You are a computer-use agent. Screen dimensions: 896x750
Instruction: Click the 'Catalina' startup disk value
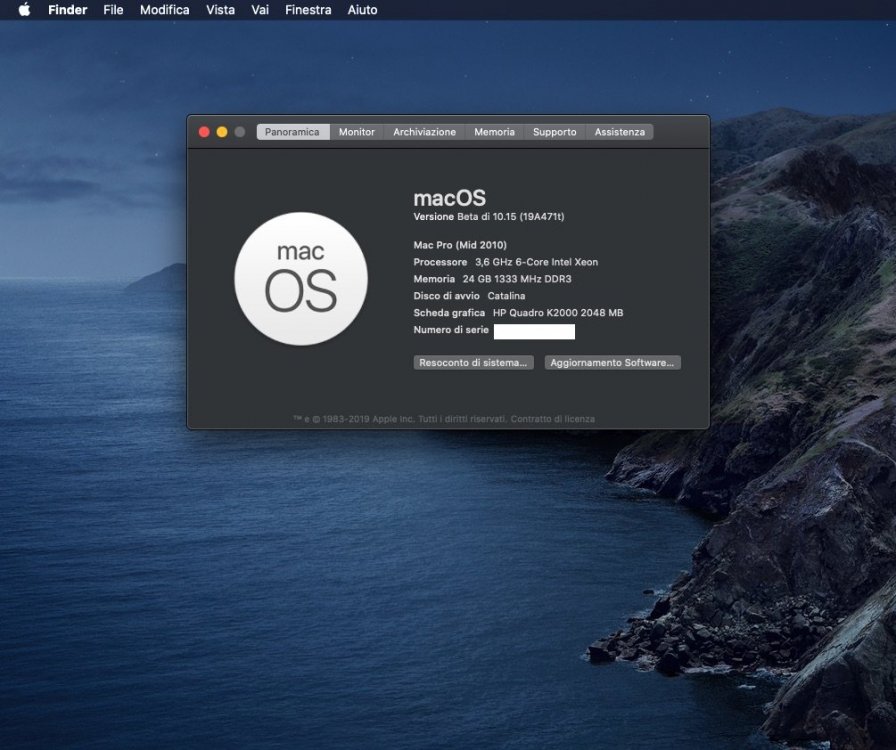coord(506,296)
